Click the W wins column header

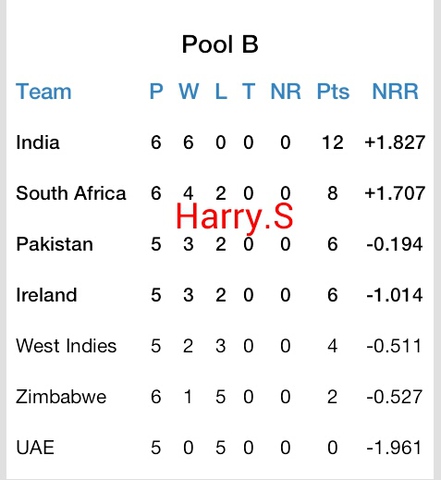click(x=189, y=91)
